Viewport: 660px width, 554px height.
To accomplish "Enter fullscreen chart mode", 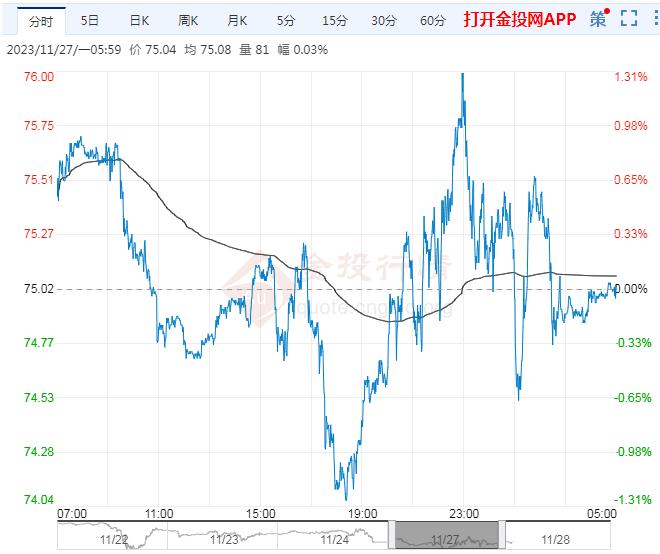I will (x=627, y=19).
